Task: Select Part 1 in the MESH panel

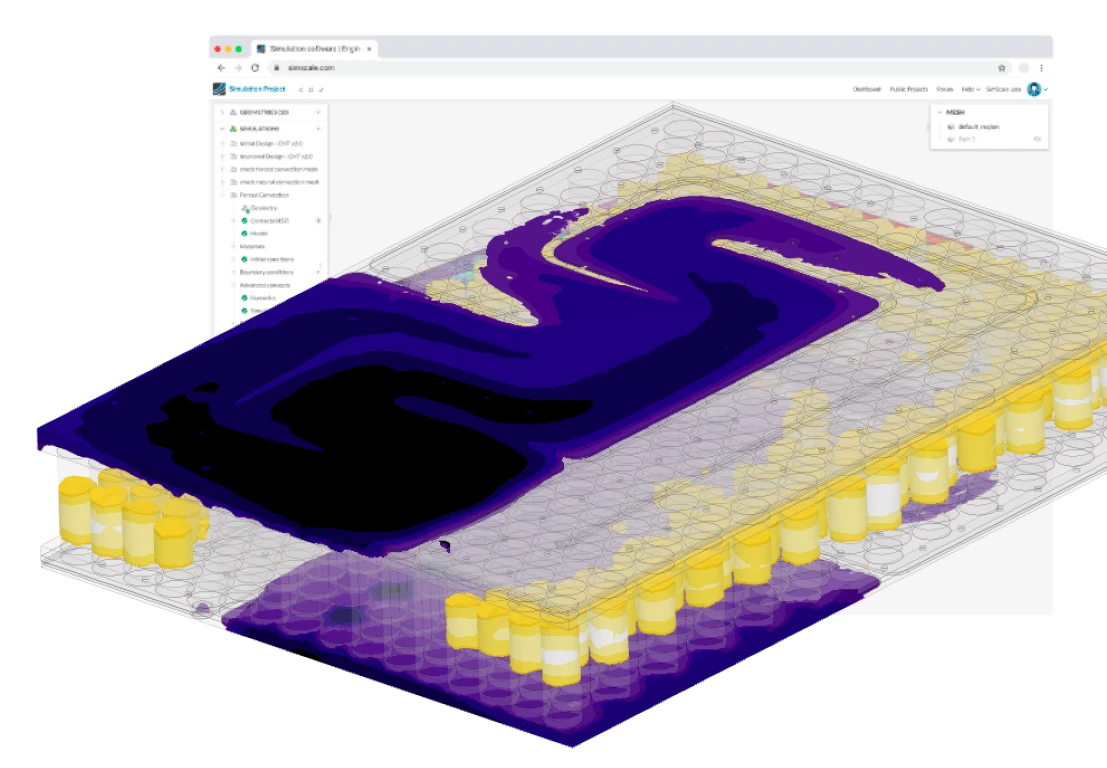Action: point(967,139)
